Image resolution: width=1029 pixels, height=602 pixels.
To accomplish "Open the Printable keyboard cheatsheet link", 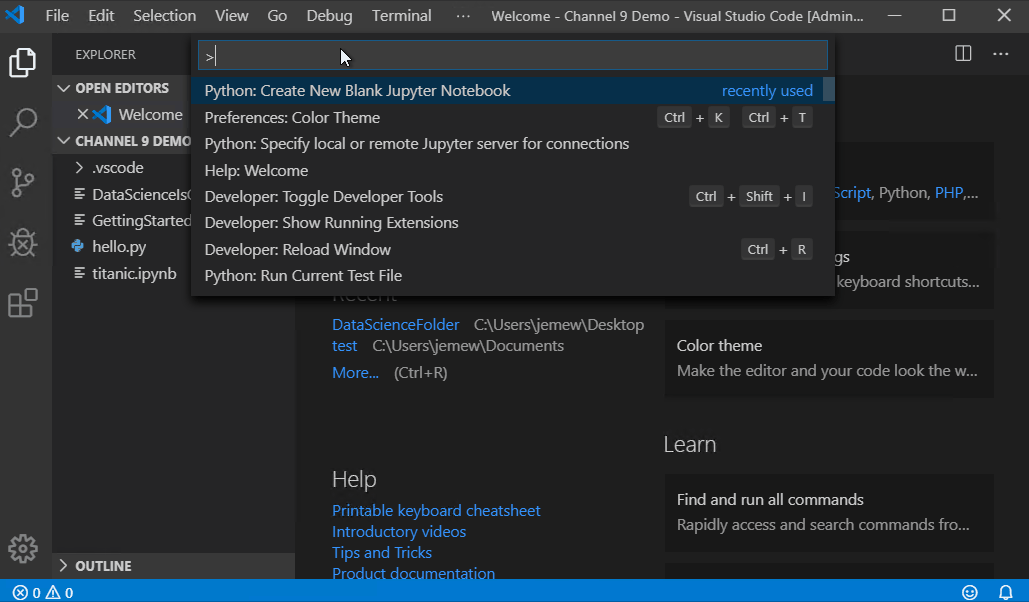I will click(436, 510).
